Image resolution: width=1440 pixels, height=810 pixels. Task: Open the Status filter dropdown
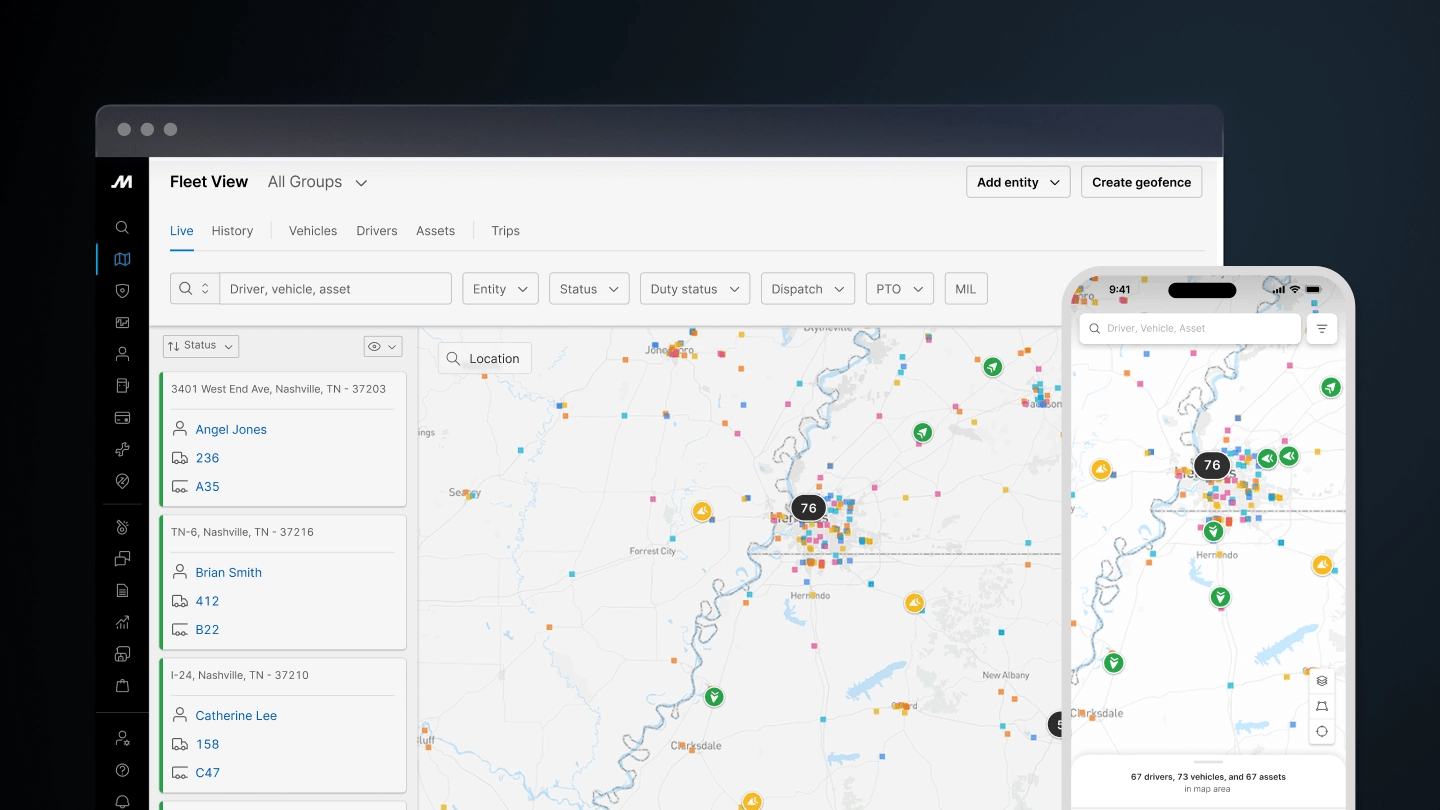[x=589, y=289]
